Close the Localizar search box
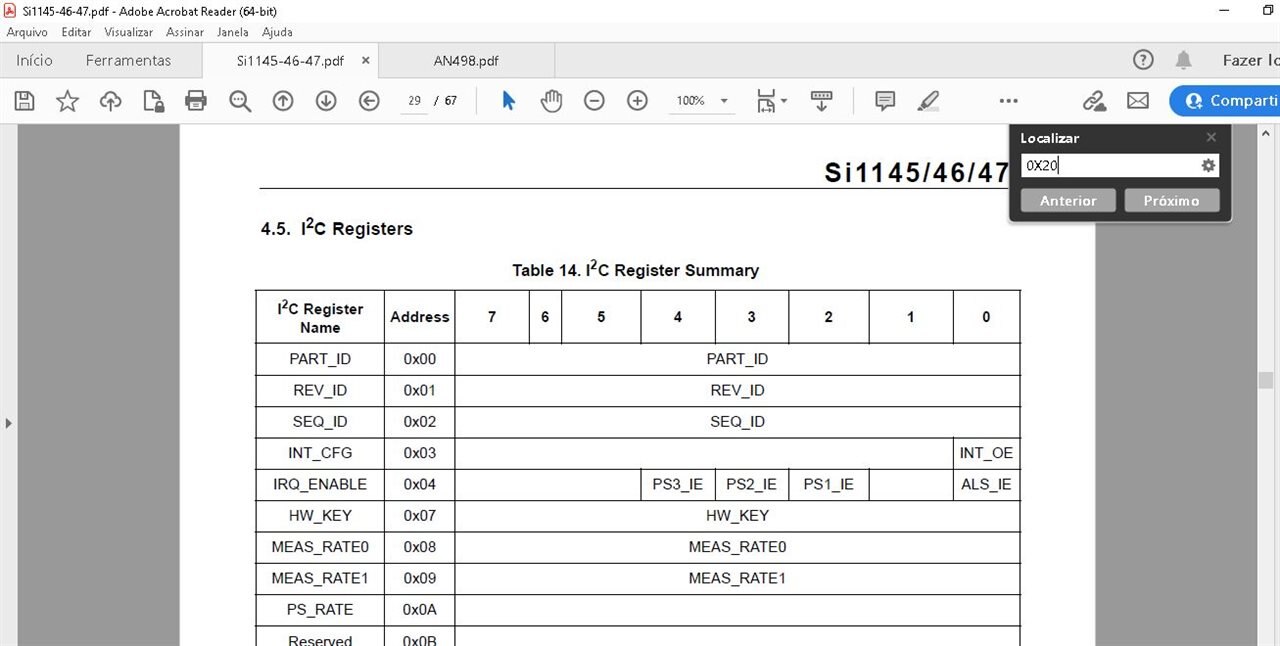This screenshot has width=1280, height=646. [x=1211, y=137]
